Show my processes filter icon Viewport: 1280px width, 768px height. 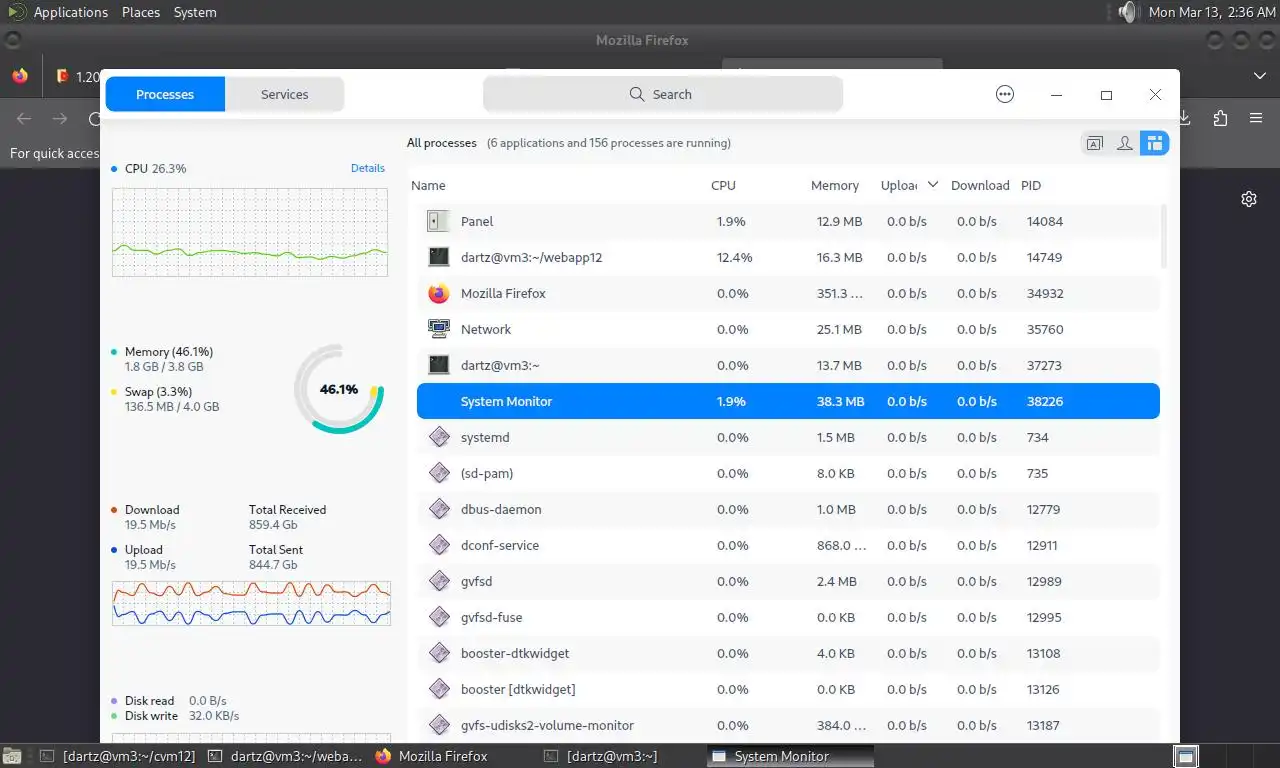coord(1125,143)
